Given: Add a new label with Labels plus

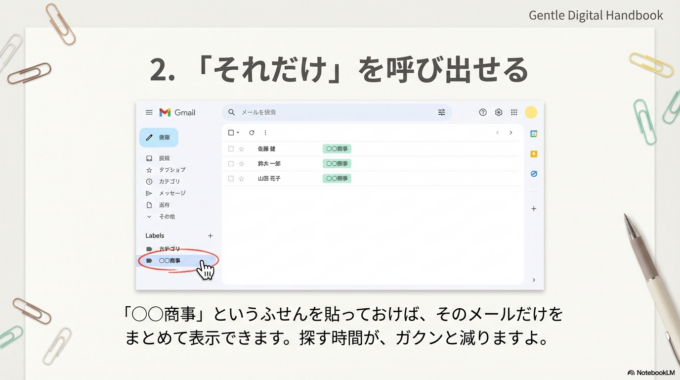Looking at the screenshot, I should pyautogui.click(x=210, y=236).
